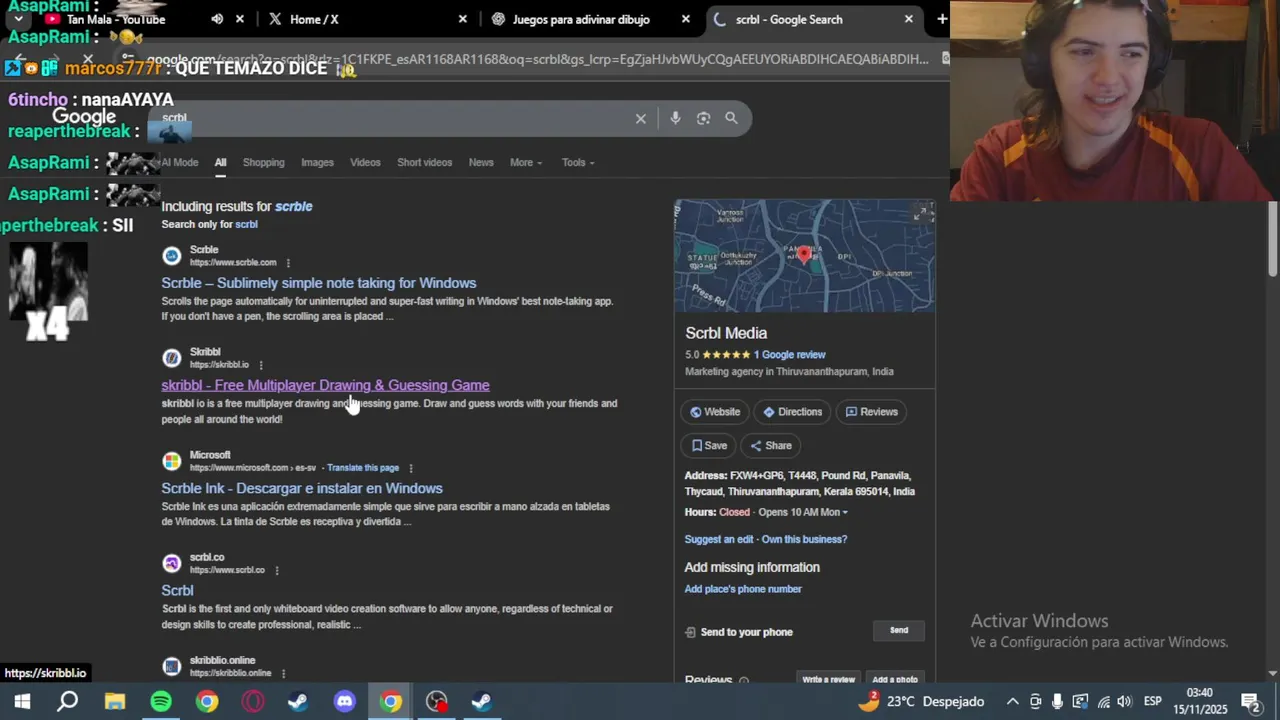Open the Scrbl Media map thumbnail
This screenshot has width=1280, height=720.
click(x=804, y=256)
